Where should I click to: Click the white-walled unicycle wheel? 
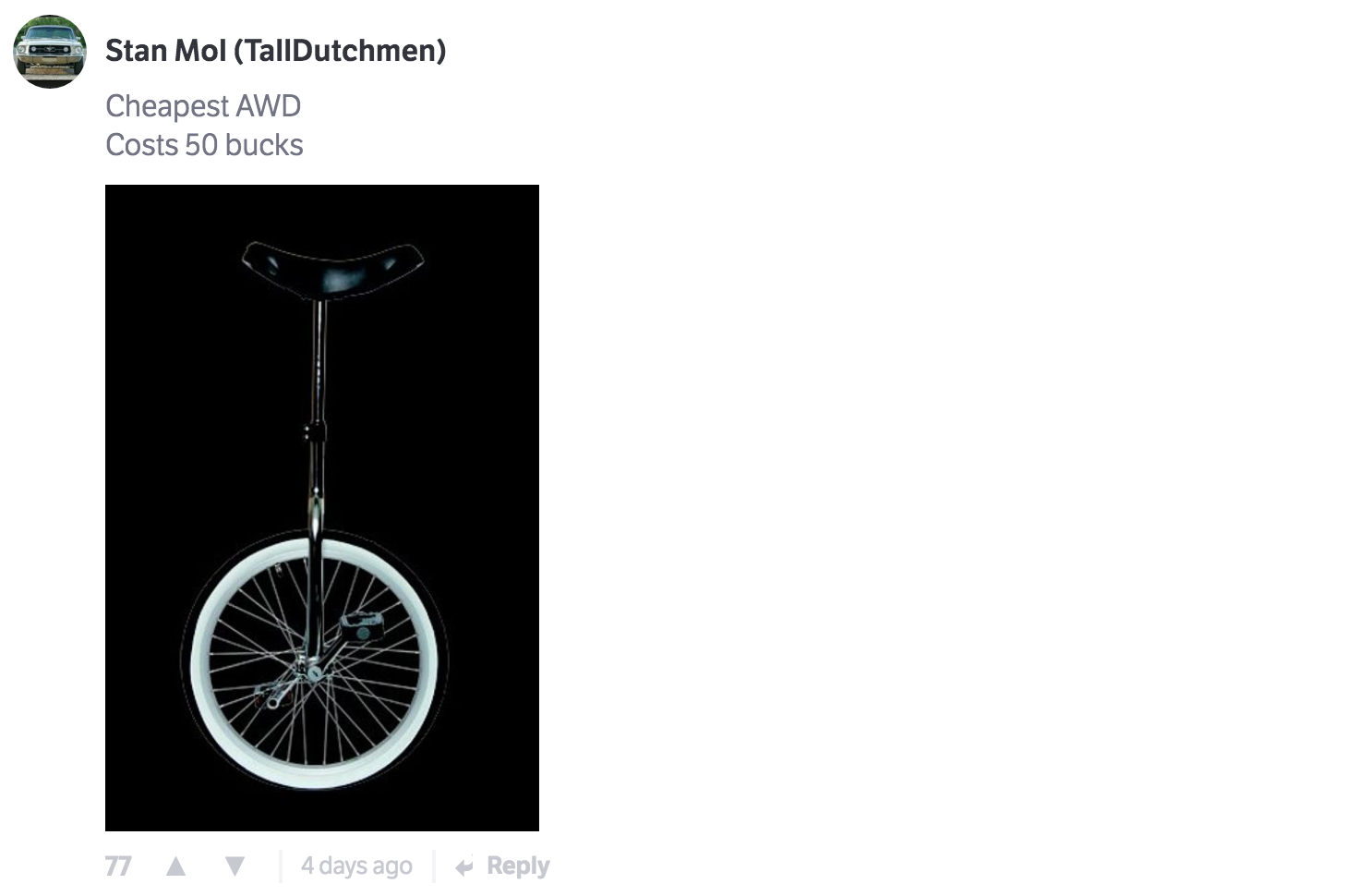(x=314, y=660)
